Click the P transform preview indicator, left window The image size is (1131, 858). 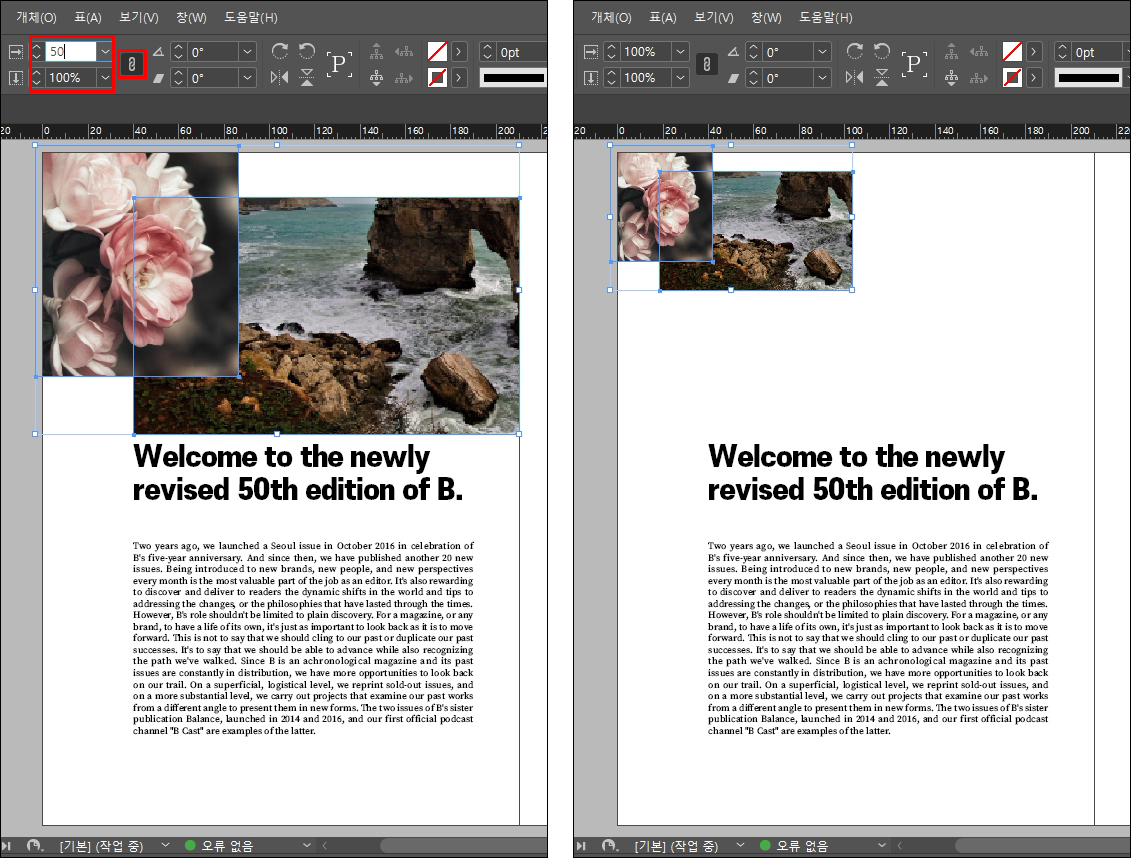[339, 64]
